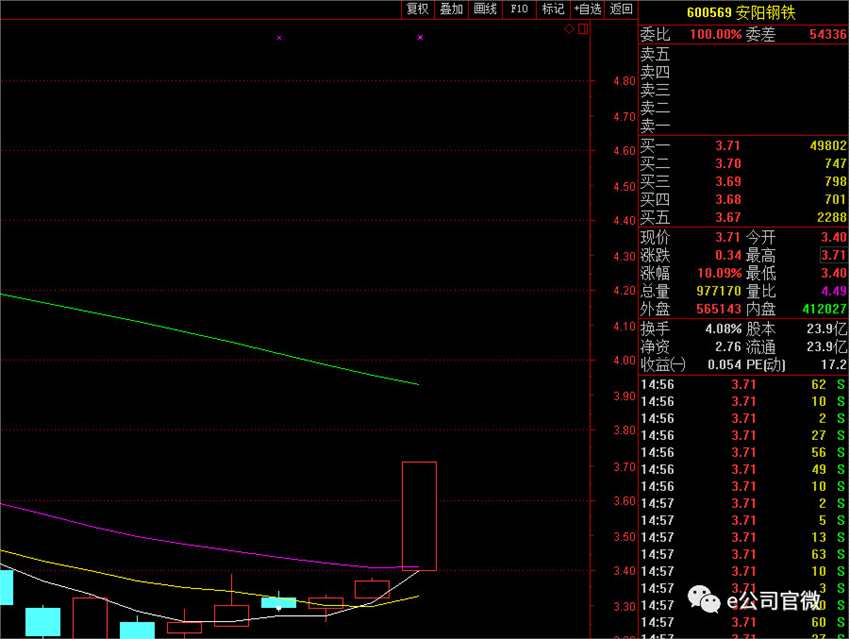Open the 复权 adjustment option
This screenshot has width=850, height=639.
point(417,9)
